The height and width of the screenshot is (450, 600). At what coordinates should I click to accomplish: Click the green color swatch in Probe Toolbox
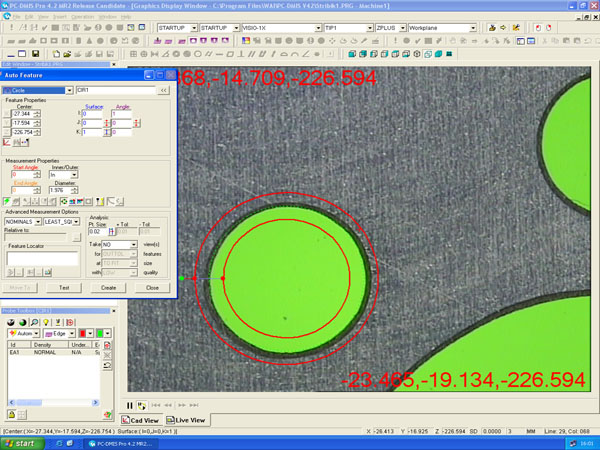[x=99, y=334]
